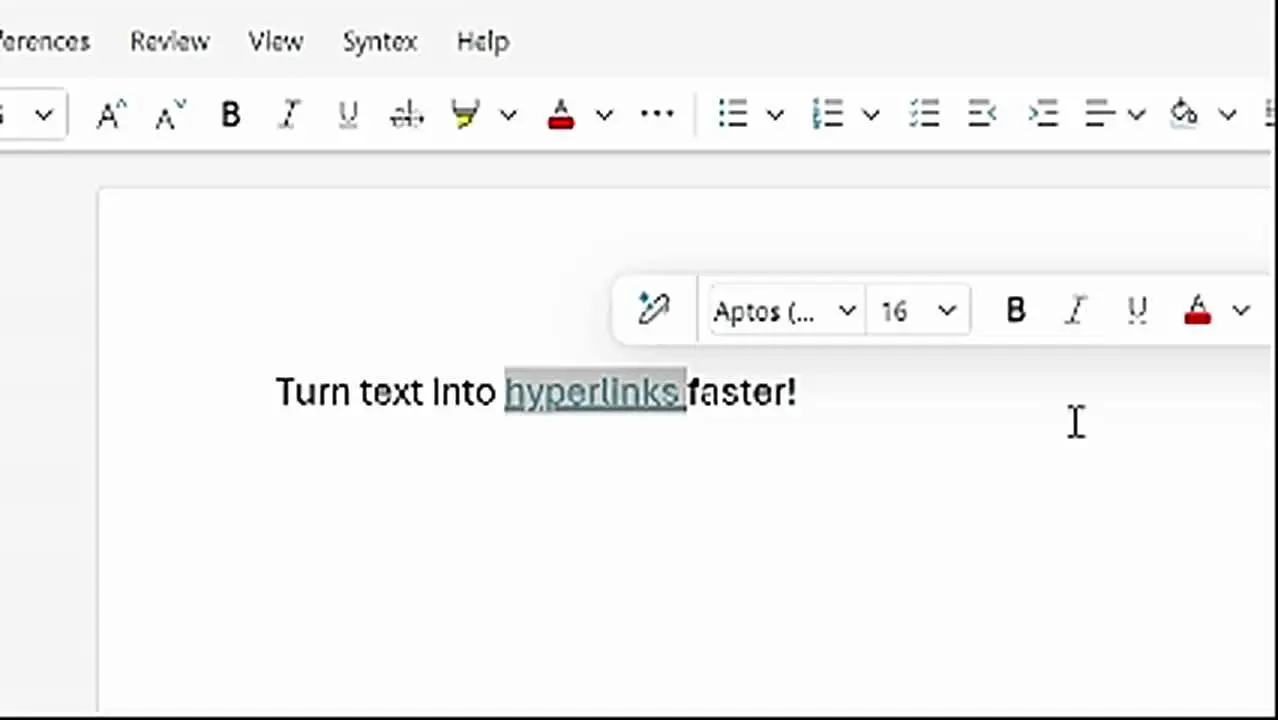
Task: Insert a bulleted list
Action: coord(733,114)
